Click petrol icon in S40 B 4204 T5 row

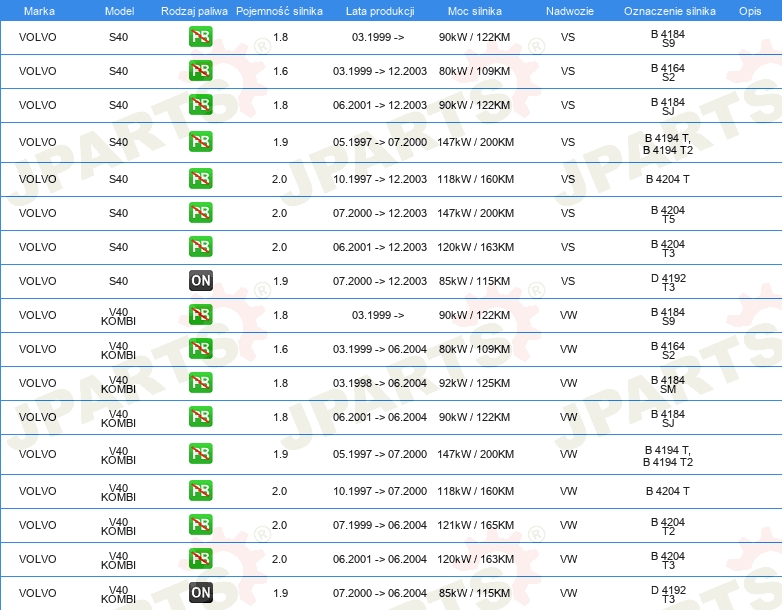(x=200, y=212)
